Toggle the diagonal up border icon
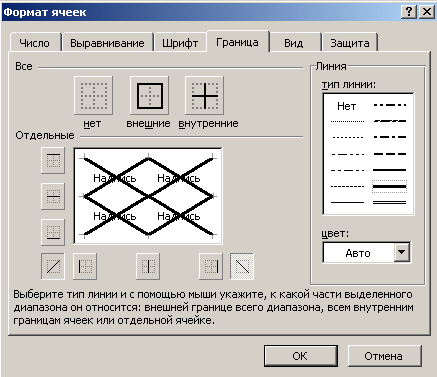 [53, 266]
